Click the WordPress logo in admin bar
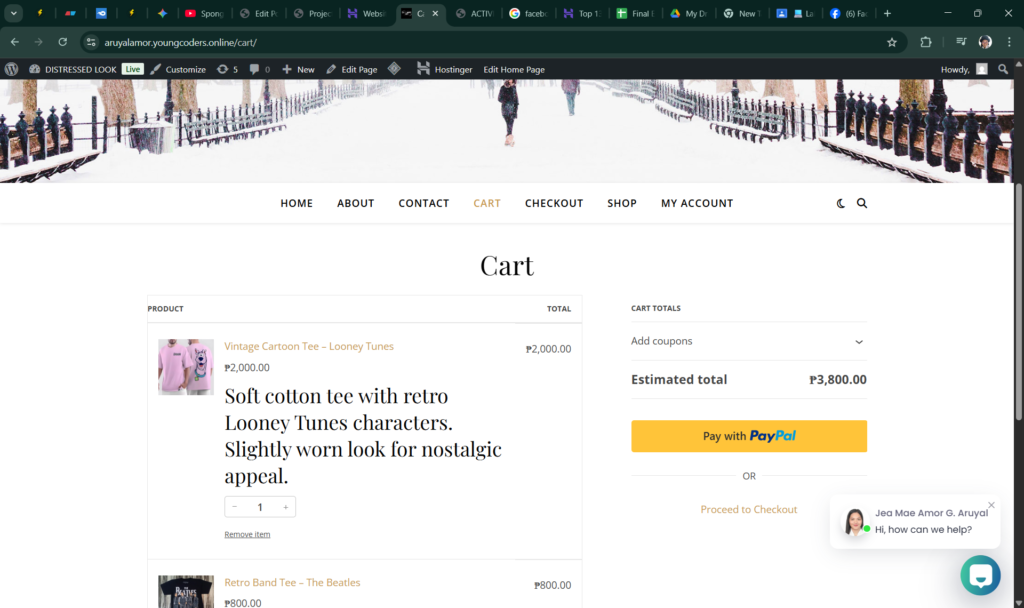This screenshot has height=608, width=1024. [x=12, y=69]
